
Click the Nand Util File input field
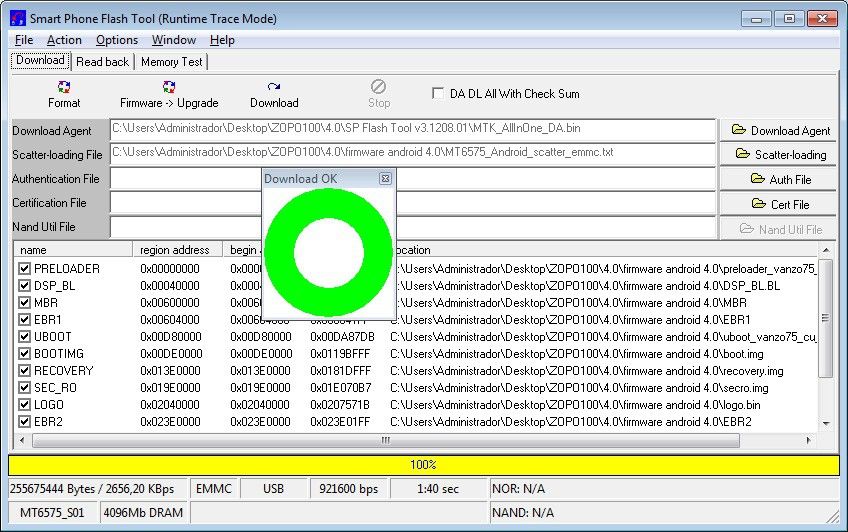point(413,227)
